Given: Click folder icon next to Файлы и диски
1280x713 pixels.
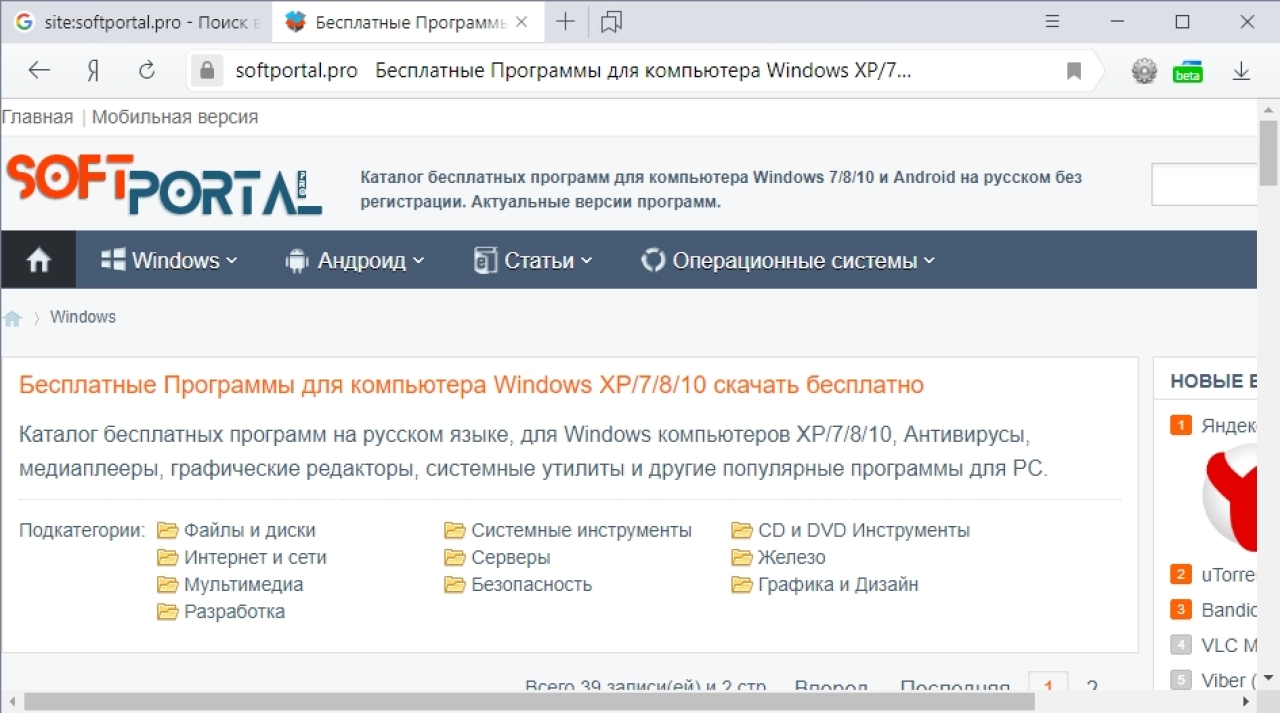Looking at the screenshot, I should coord(167,530).
